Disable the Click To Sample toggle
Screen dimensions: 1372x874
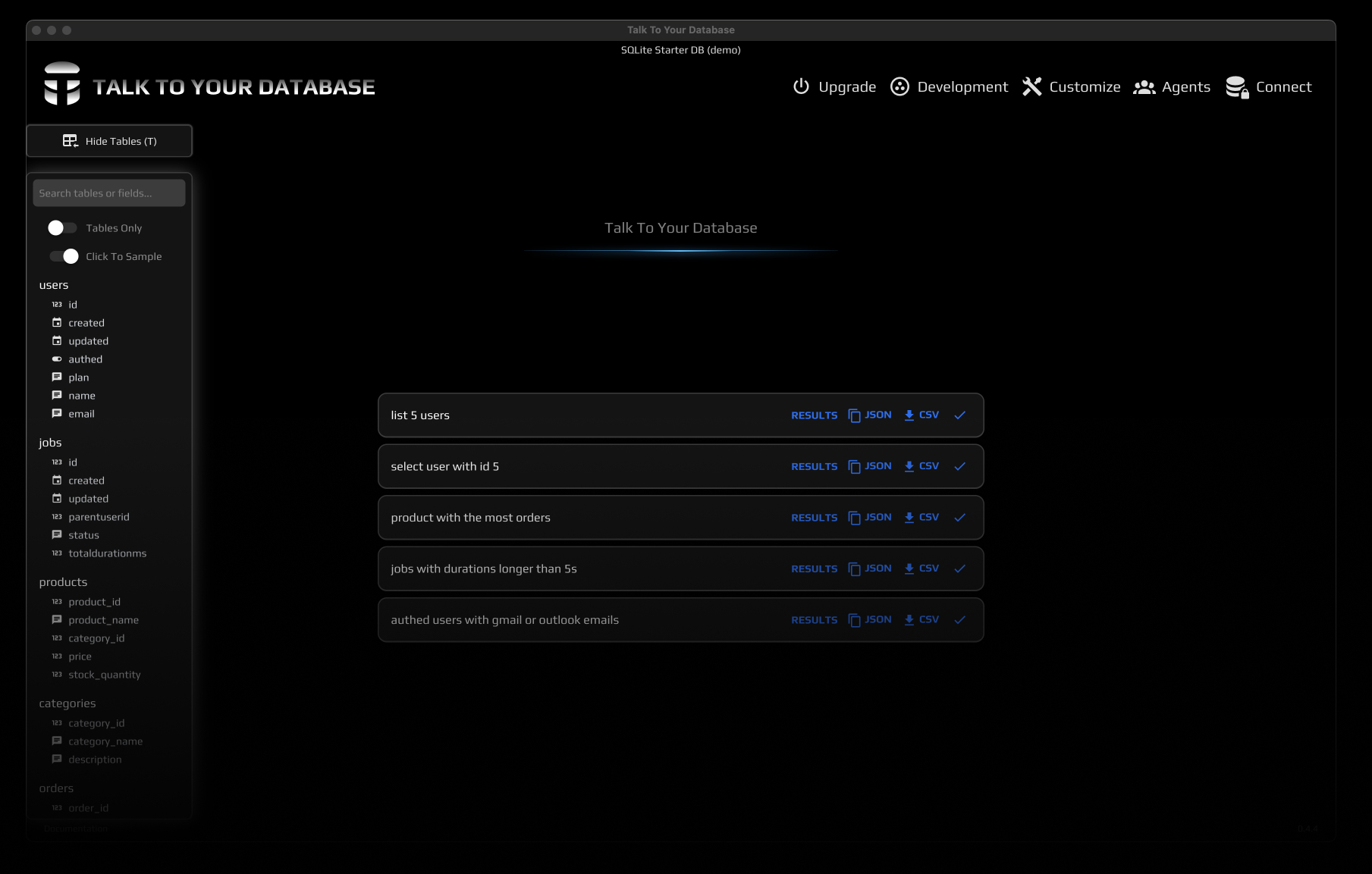click(x=64, y=256)
